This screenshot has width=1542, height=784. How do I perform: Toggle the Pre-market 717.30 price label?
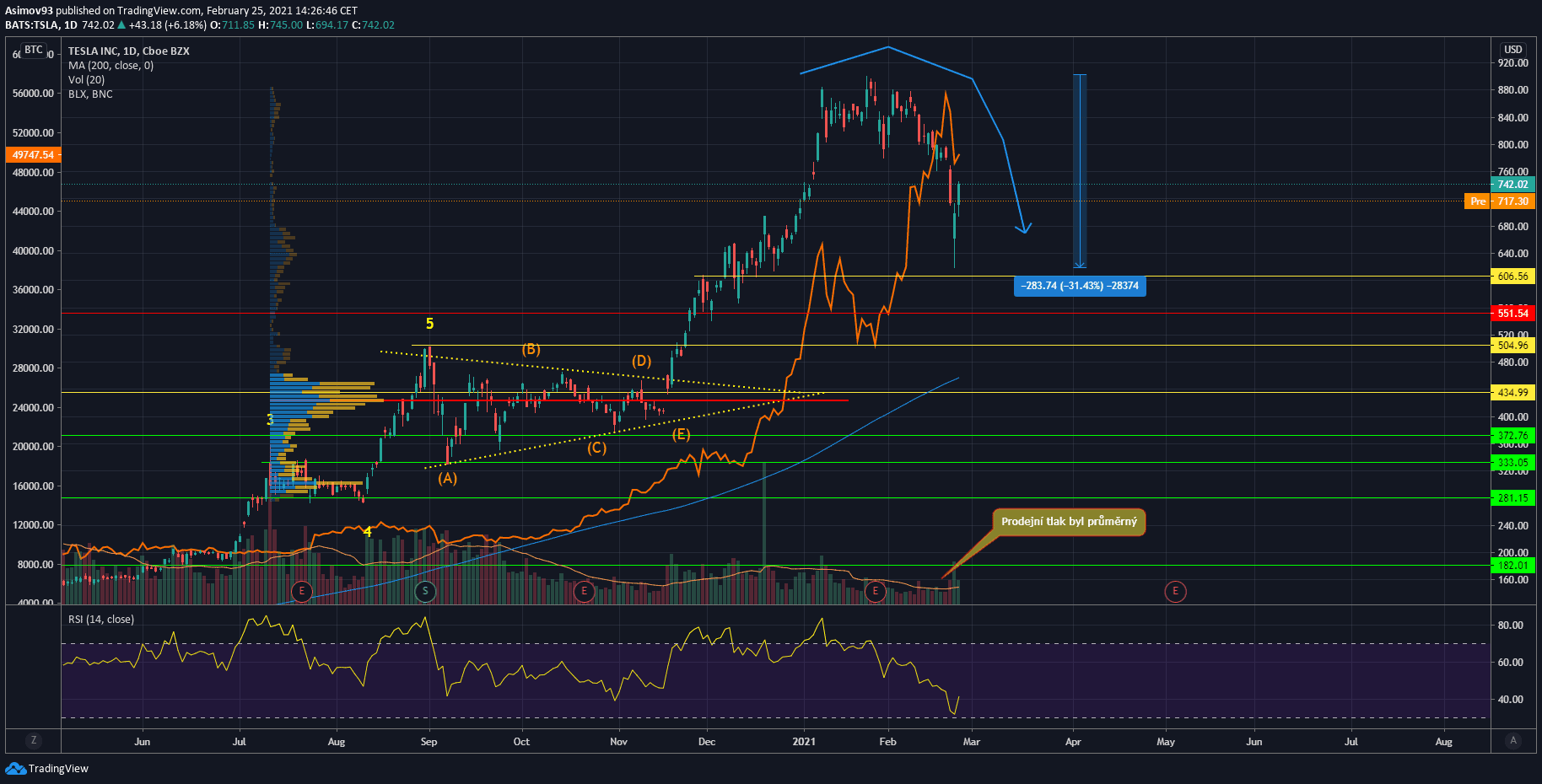coord(1502,201)
